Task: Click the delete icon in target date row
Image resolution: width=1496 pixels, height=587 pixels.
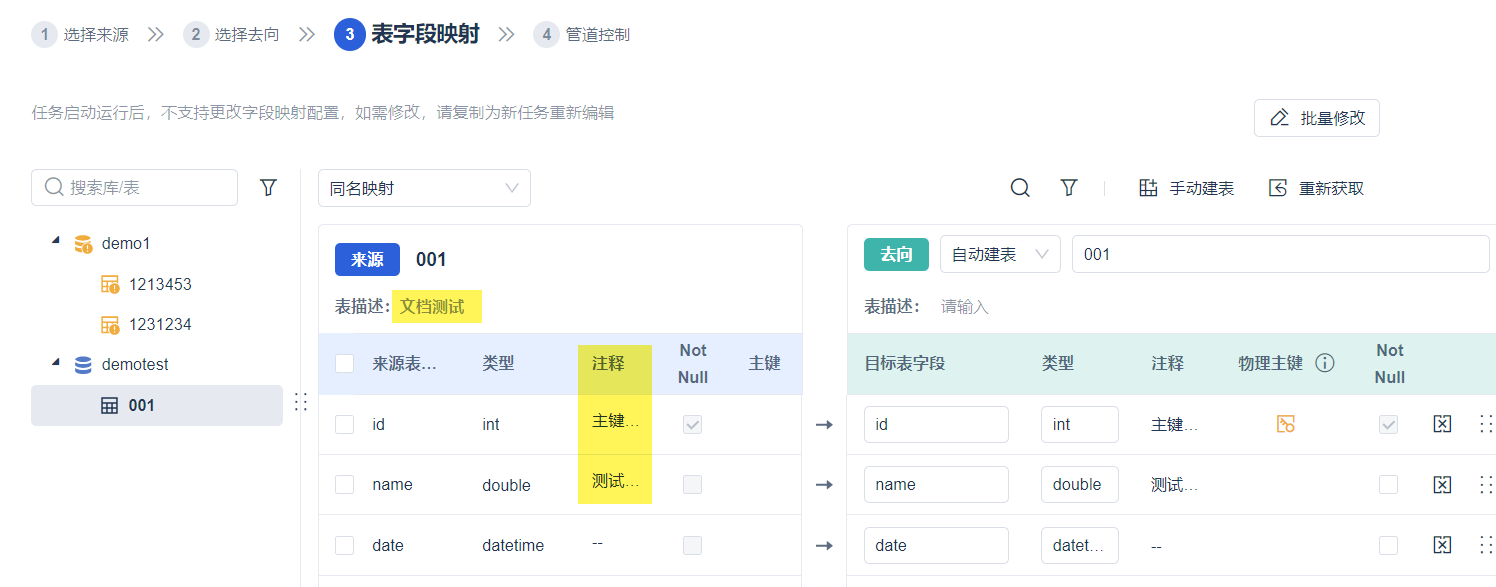Action: click(1442, 545)
